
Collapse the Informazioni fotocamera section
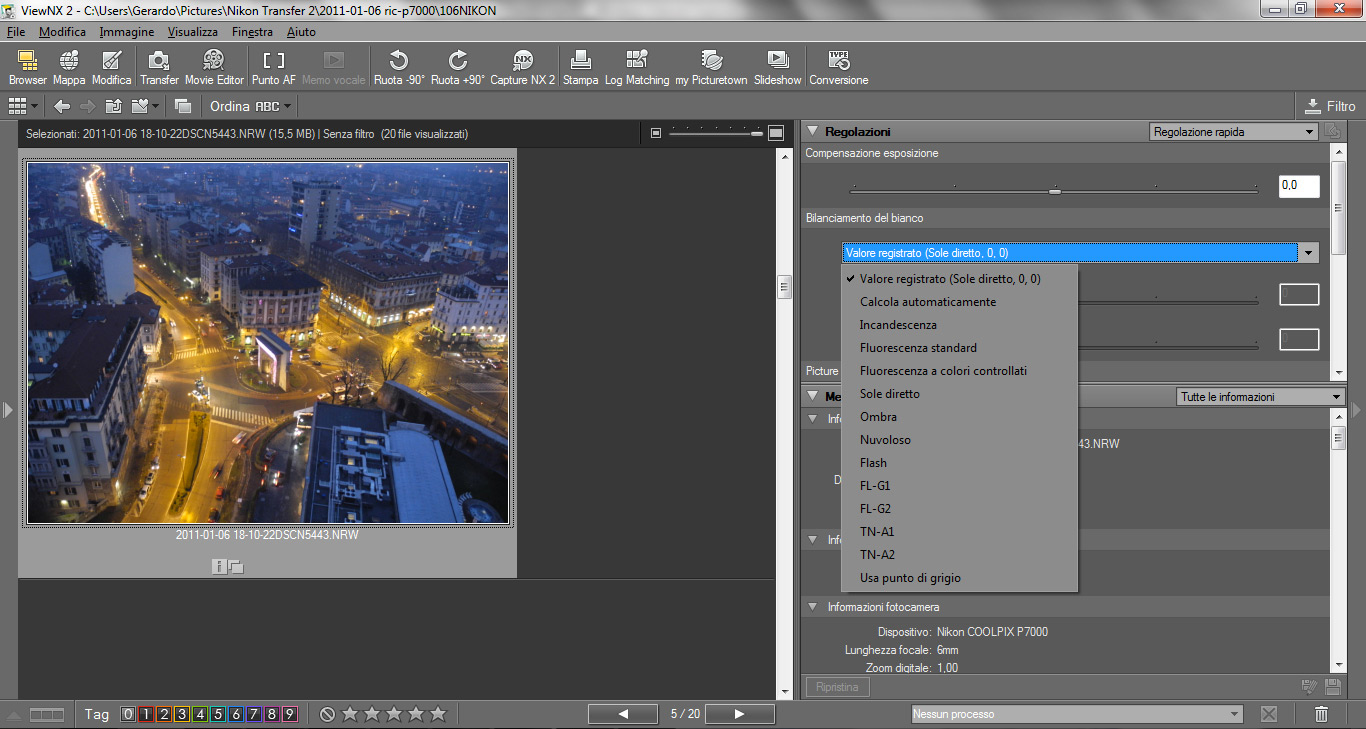[813, 607]
